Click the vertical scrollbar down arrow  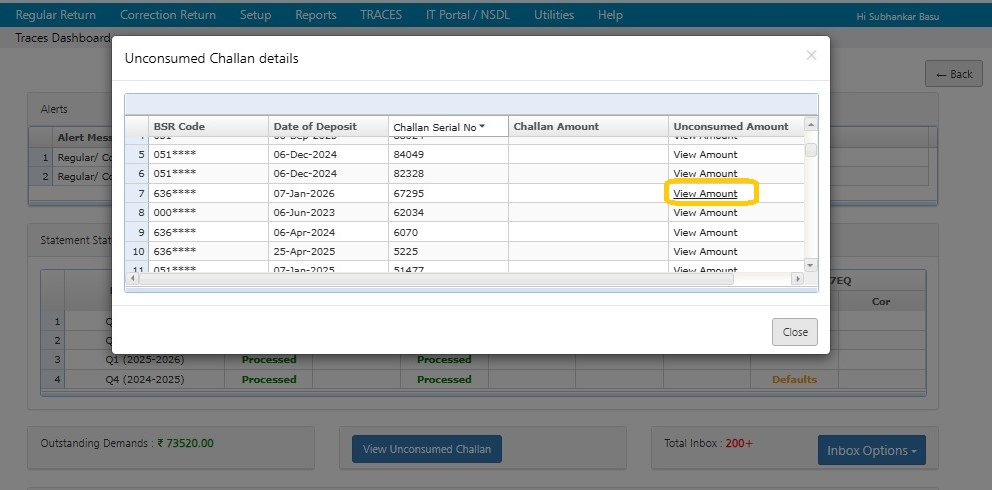(x=811, y=264)
